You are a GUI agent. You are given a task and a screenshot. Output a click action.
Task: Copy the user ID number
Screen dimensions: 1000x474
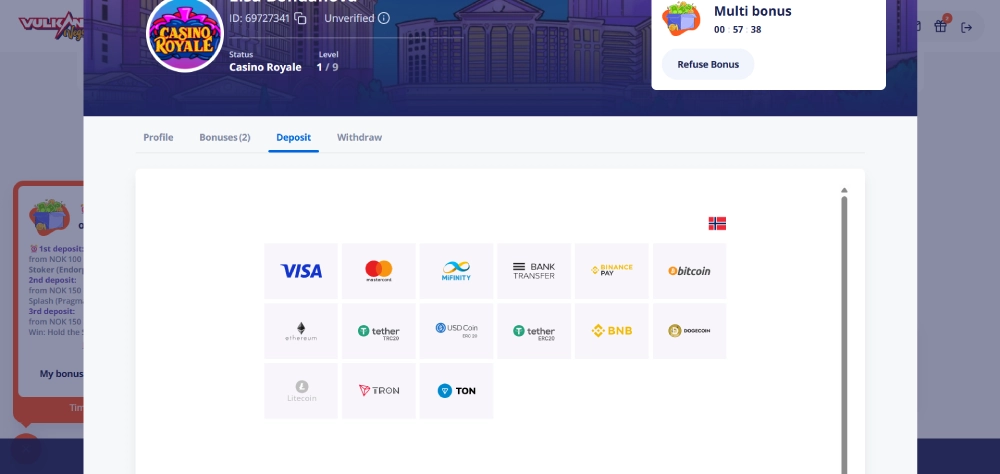(x=300, y=18)
